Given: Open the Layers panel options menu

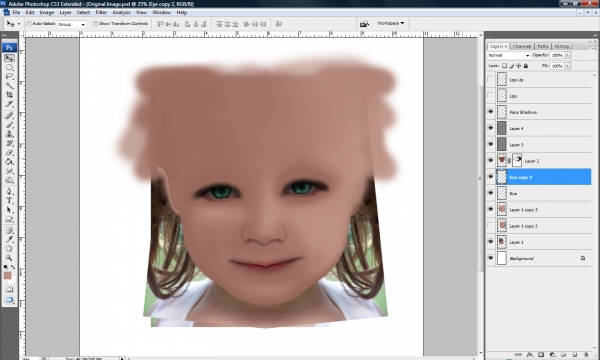Looking at the screenshot, I should 593,49.
